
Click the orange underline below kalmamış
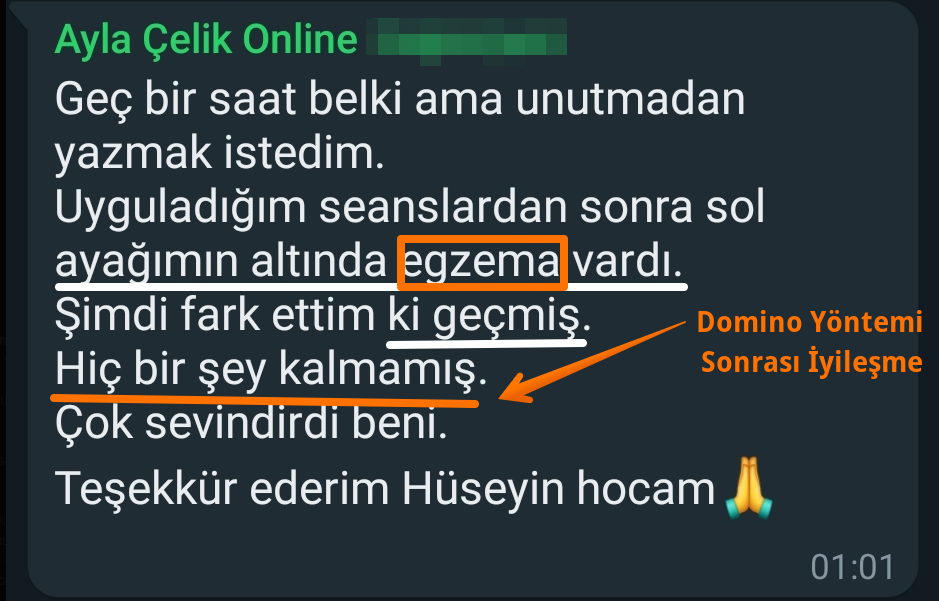pyautogui.click(x=265, y=400)
